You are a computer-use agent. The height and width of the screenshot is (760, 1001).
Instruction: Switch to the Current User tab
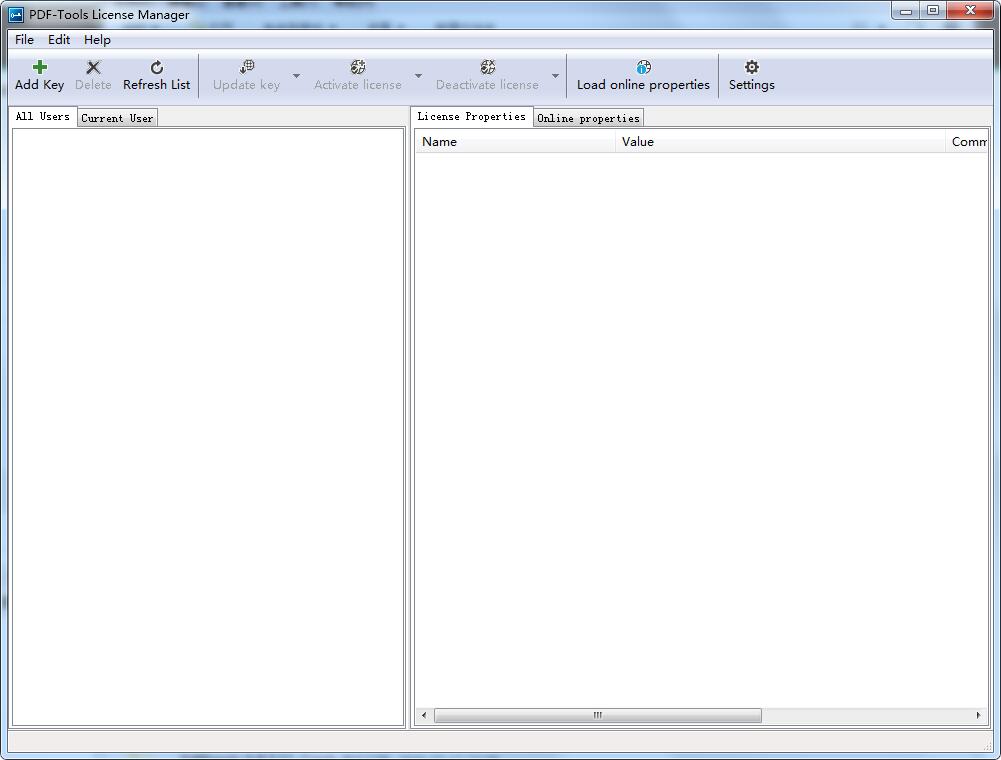(117, 118)
